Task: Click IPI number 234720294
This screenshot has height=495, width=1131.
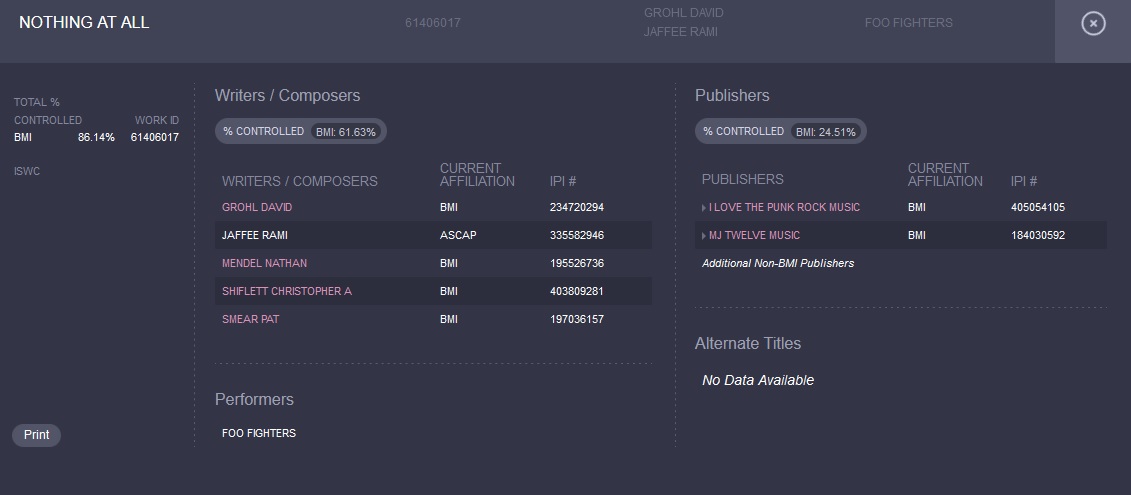Action: [x=576, y=208]
